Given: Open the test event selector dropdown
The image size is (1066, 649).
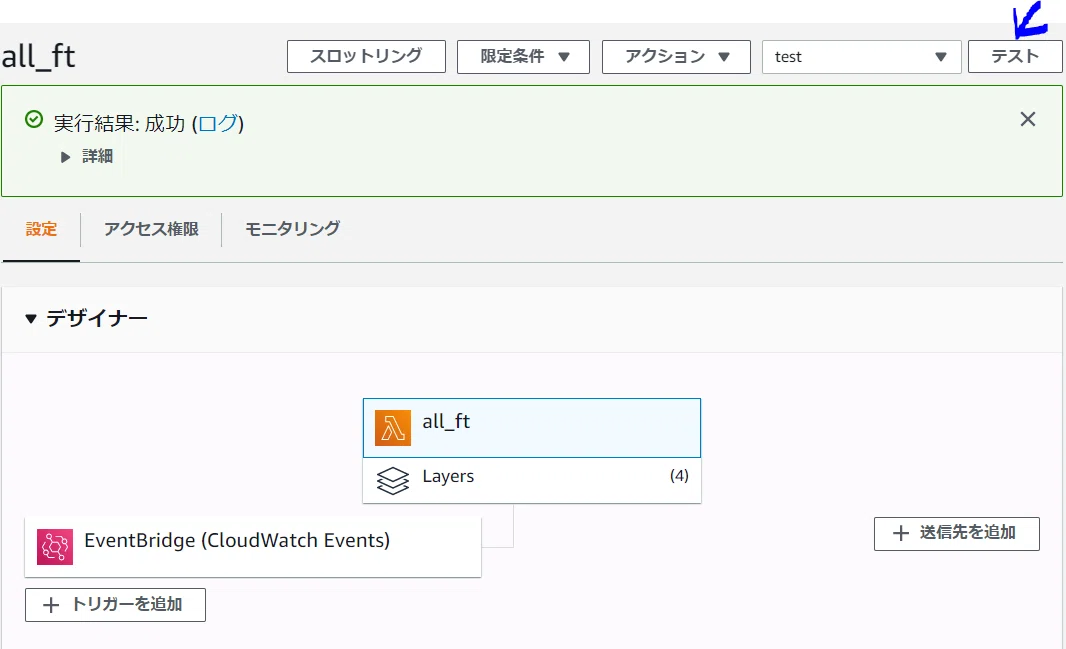Looking at the screenshot, I should [x=861, y=57].
